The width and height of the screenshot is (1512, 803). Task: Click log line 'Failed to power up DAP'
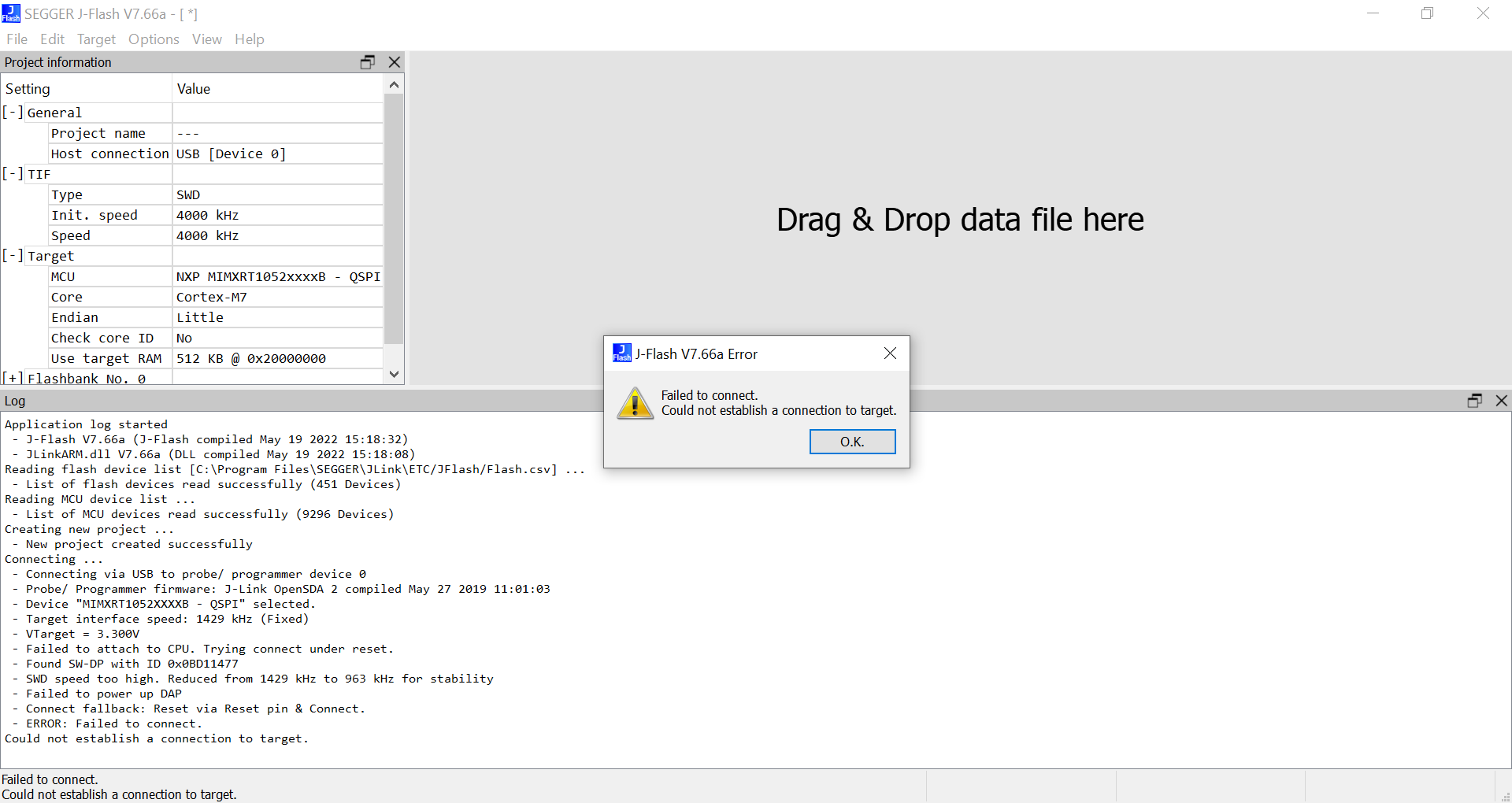[104, 694]
